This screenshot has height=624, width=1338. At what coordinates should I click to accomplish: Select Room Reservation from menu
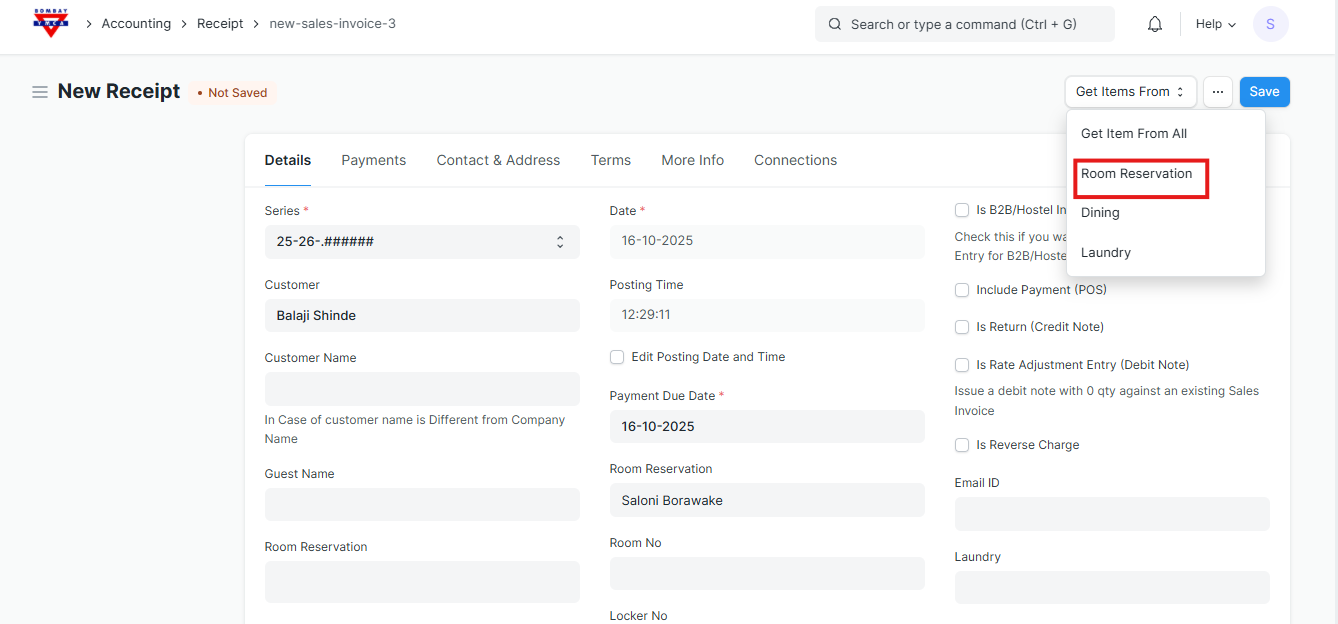tap(1136, 174)
